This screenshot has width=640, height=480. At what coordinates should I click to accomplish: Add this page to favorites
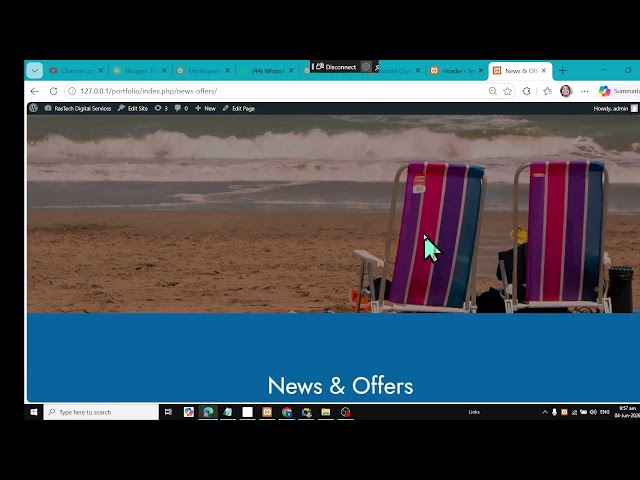click(507, 91)
